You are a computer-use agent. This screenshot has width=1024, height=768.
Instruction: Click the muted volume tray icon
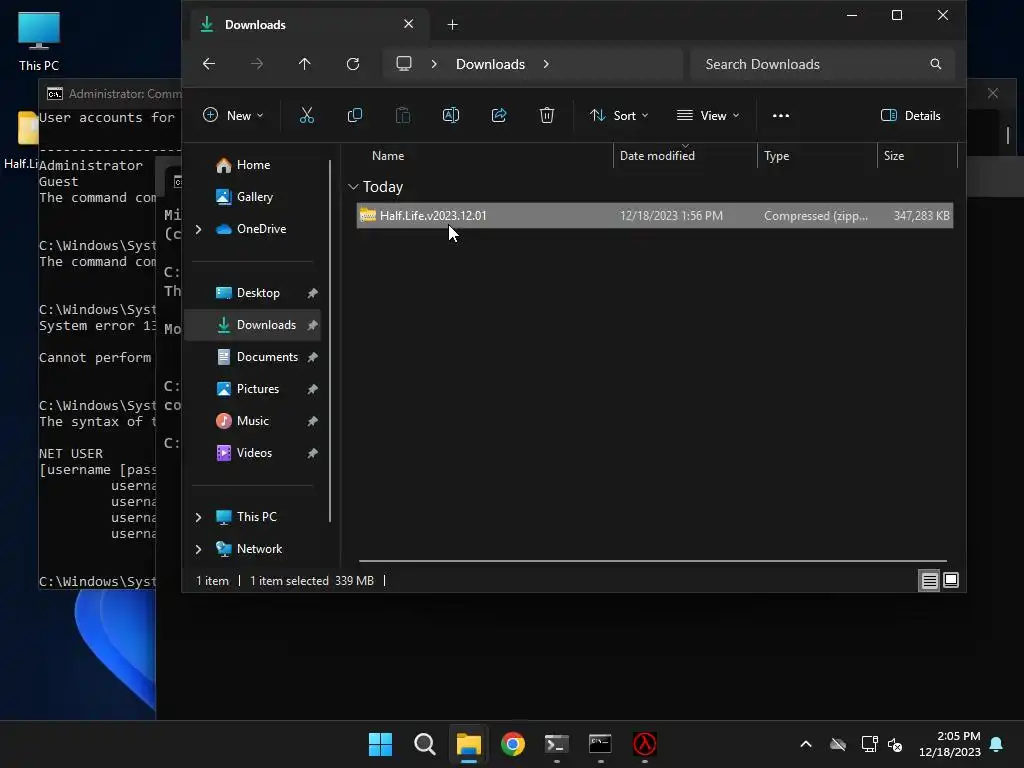(895, 744)
